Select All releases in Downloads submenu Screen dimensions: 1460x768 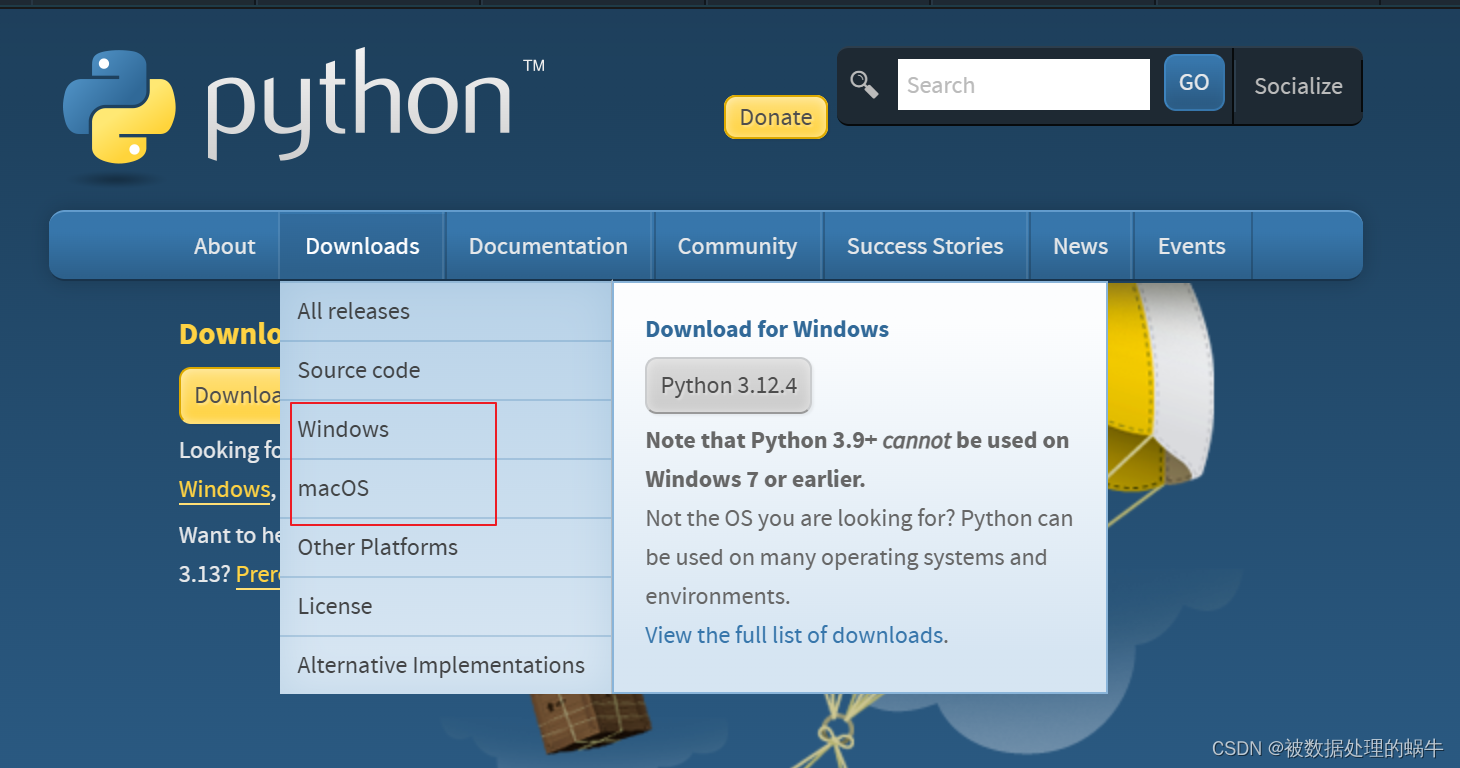click(446, 311)
